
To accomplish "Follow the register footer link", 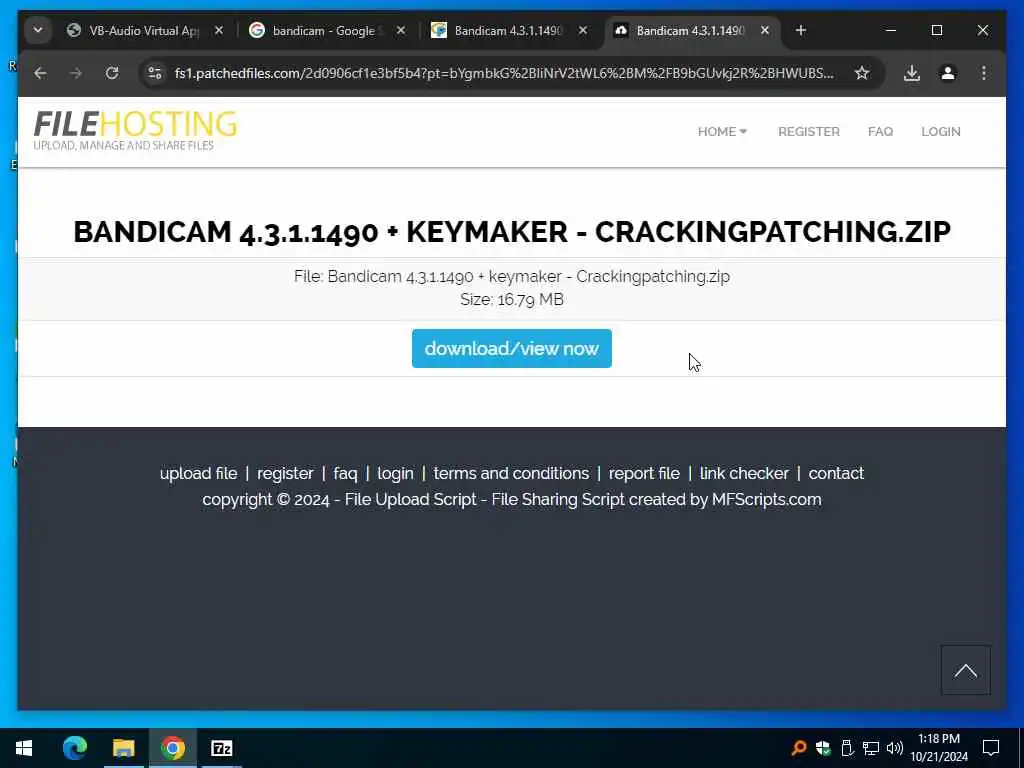I will [x=285, y=473].
